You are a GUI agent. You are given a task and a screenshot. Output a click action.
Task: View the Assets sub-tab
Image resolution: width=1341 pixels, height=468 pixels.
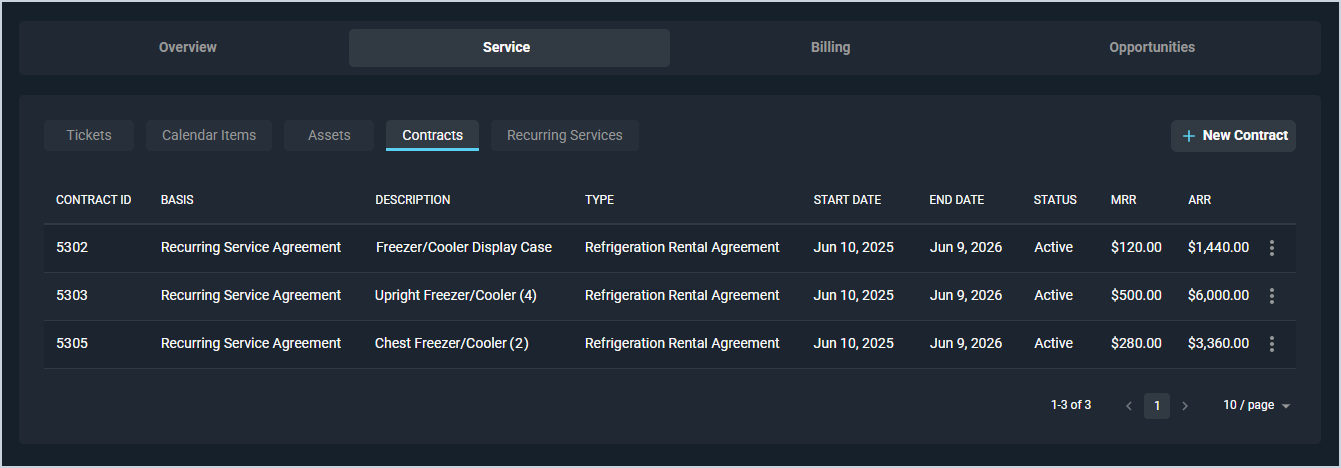coord(329,136)
